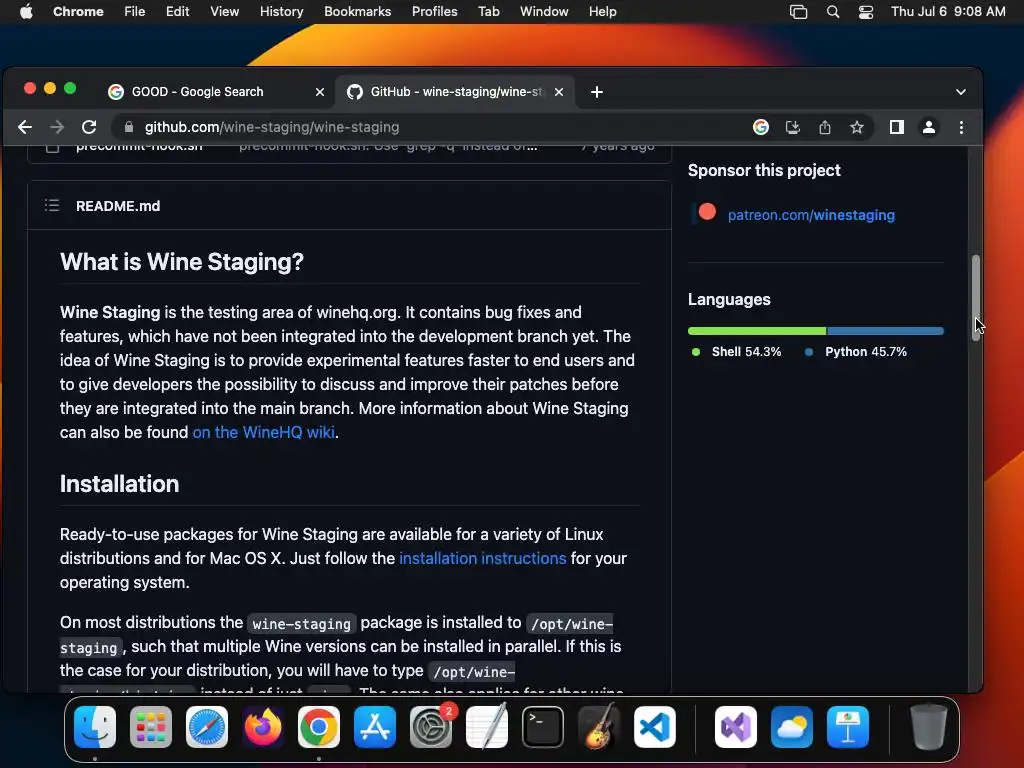Open a new tab with plus button

597,92
